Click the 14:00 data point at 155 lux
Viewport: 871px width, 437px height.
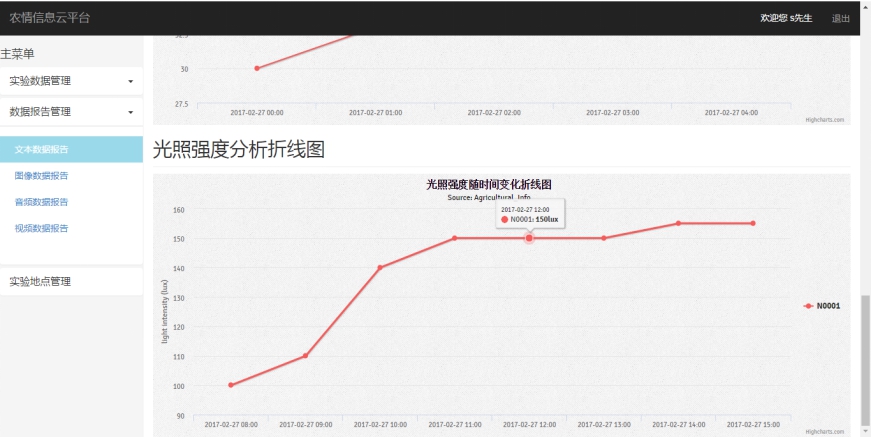(678, 223)
